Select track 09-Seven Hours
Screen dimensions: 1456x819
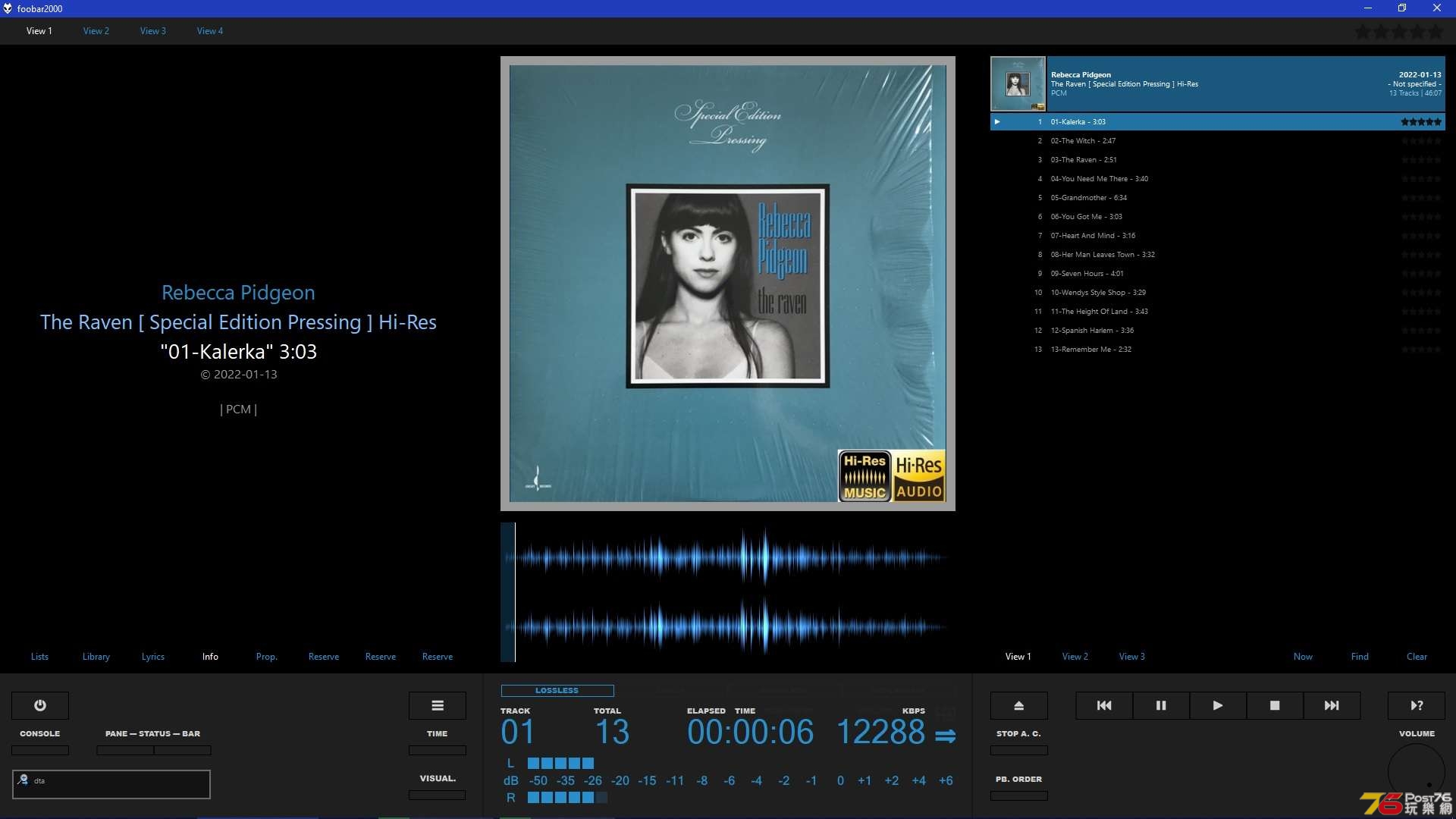(x=1218, y=273)
